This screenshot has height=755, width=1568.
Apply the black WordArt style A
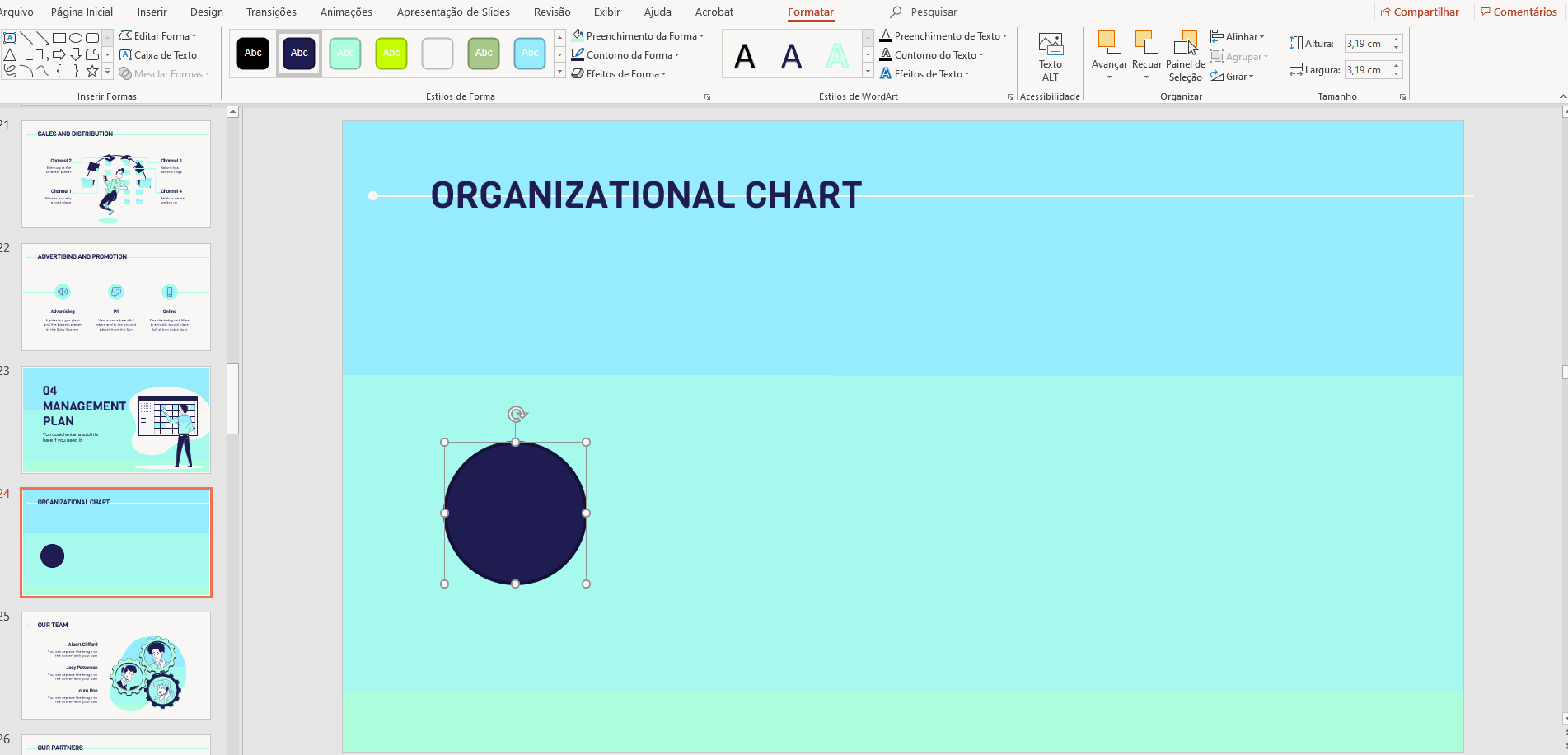(745, 56)
